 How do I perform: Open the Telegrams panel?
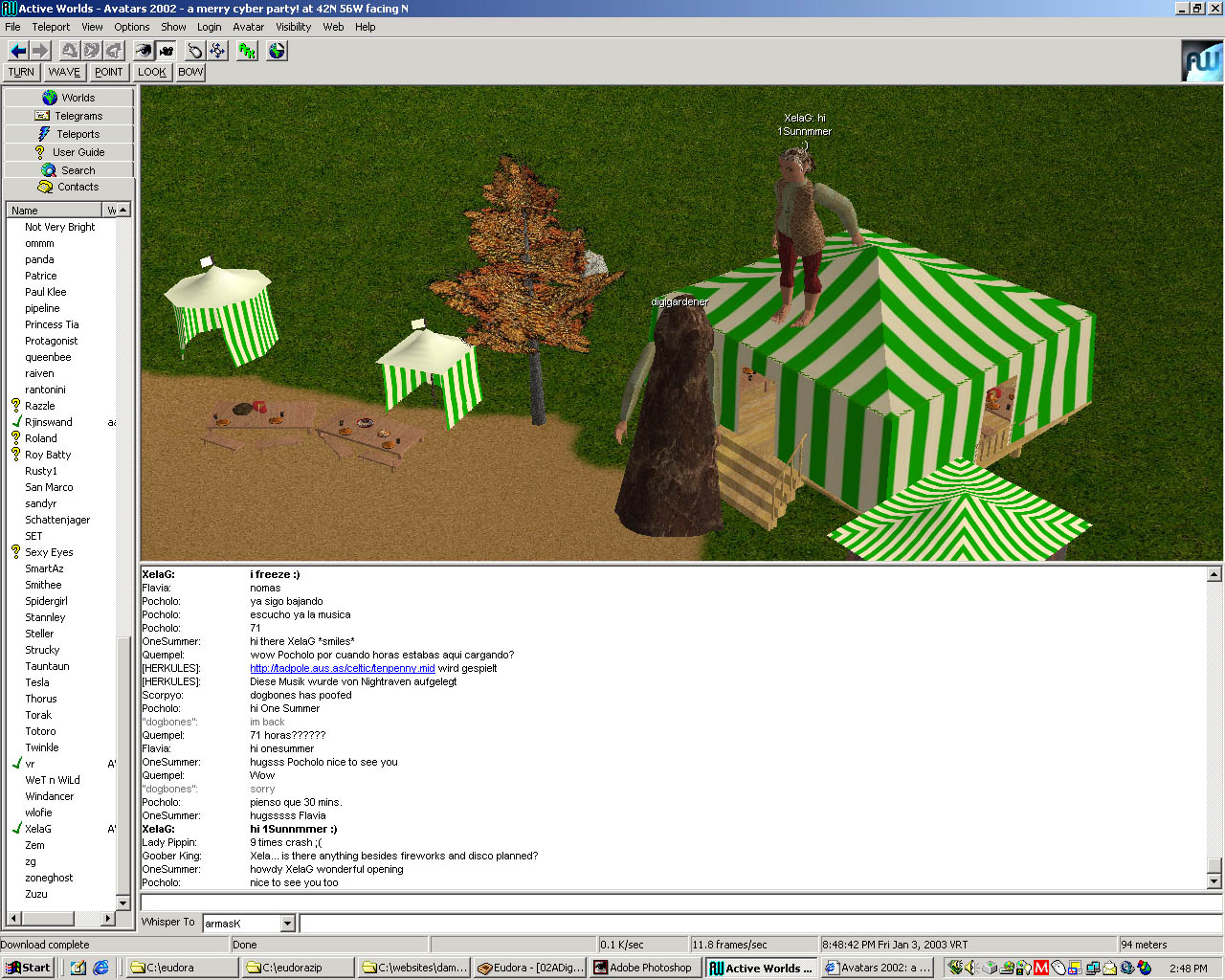69,116
